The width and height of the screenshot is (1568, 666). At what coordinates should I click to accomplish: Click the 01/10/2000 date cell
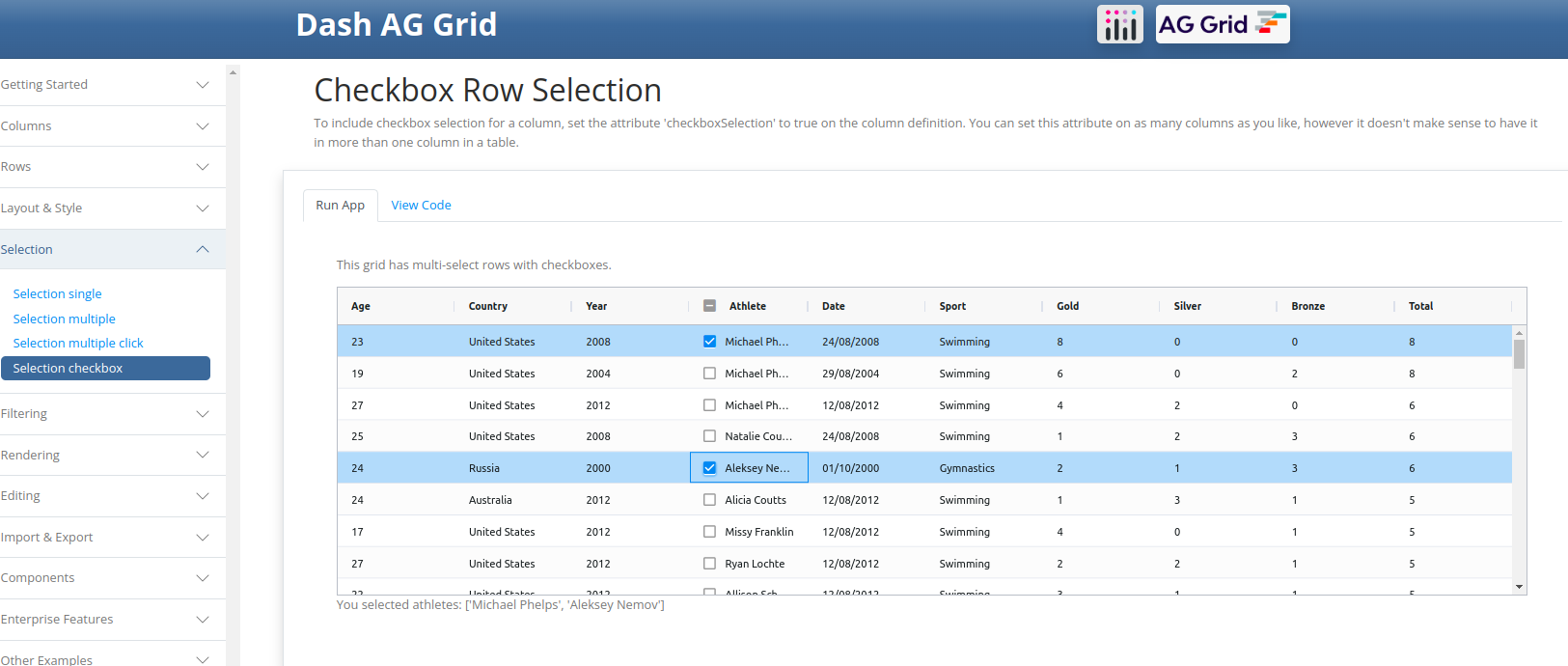point(866,468)
